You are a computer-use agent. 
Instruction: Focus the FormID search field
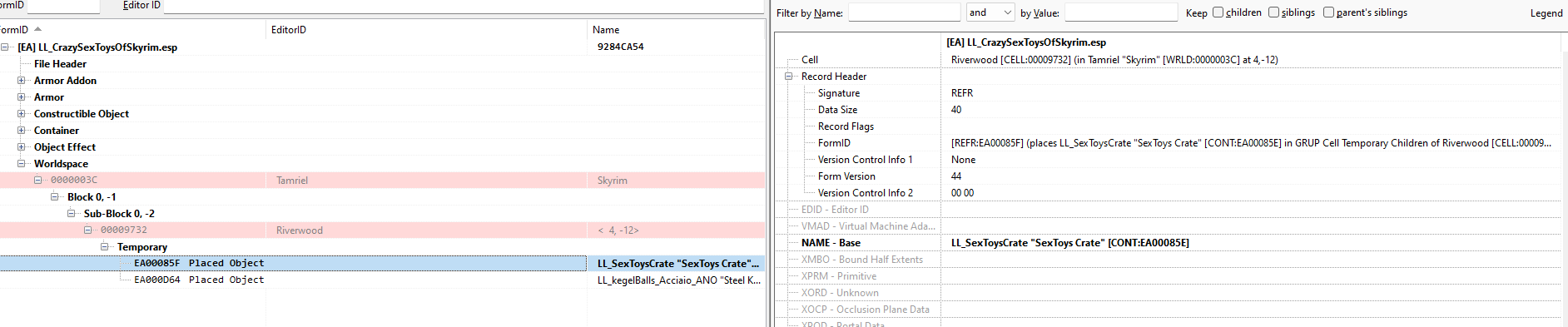point(63,6)
